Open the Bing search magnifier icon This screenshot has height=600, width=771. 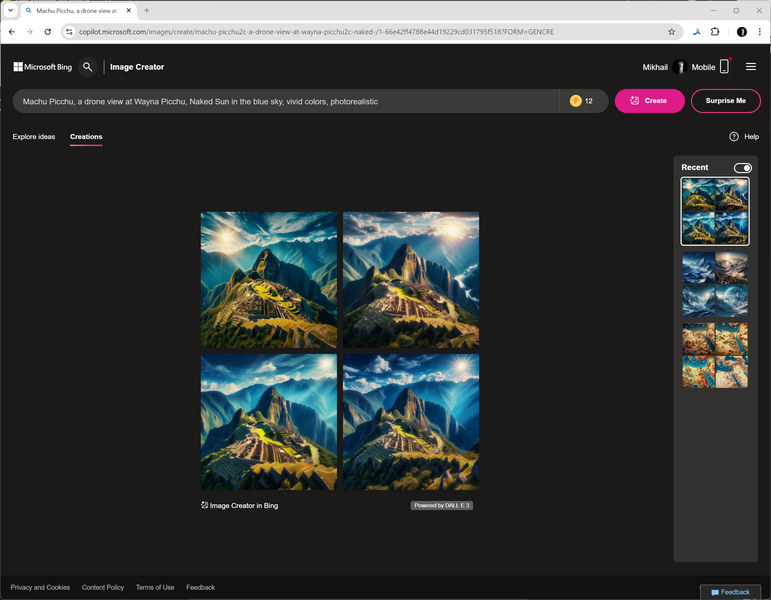[88, 67]
